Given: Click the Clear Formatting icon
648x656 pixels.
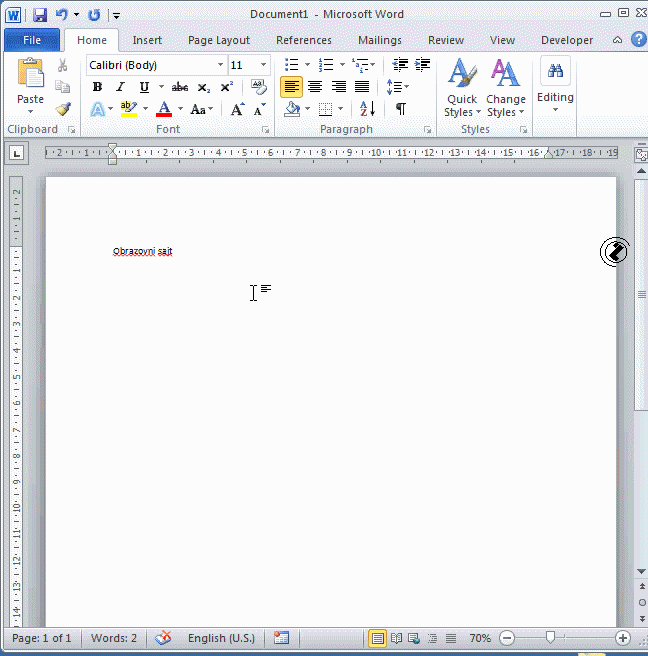Looking at the screenshot, I should [259, 87].
